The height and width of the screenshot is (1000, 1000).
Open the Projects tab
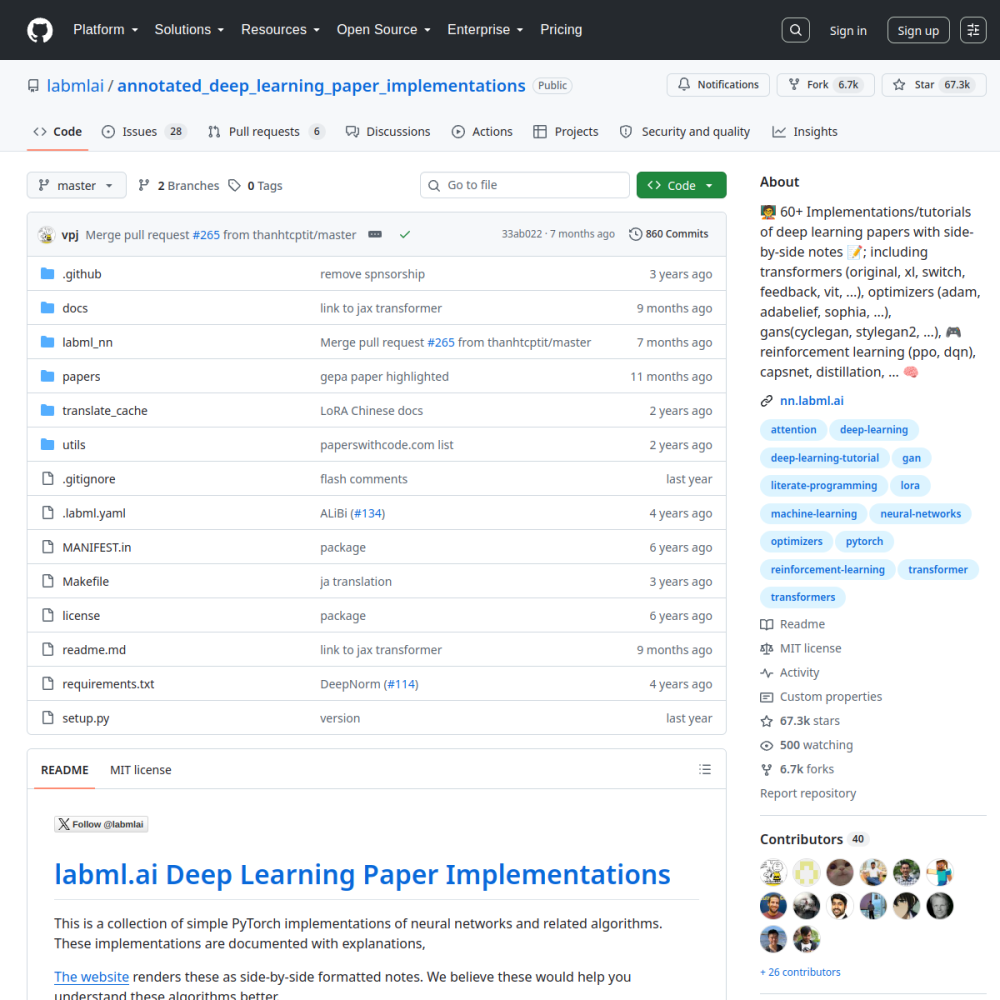pos(566,131)
